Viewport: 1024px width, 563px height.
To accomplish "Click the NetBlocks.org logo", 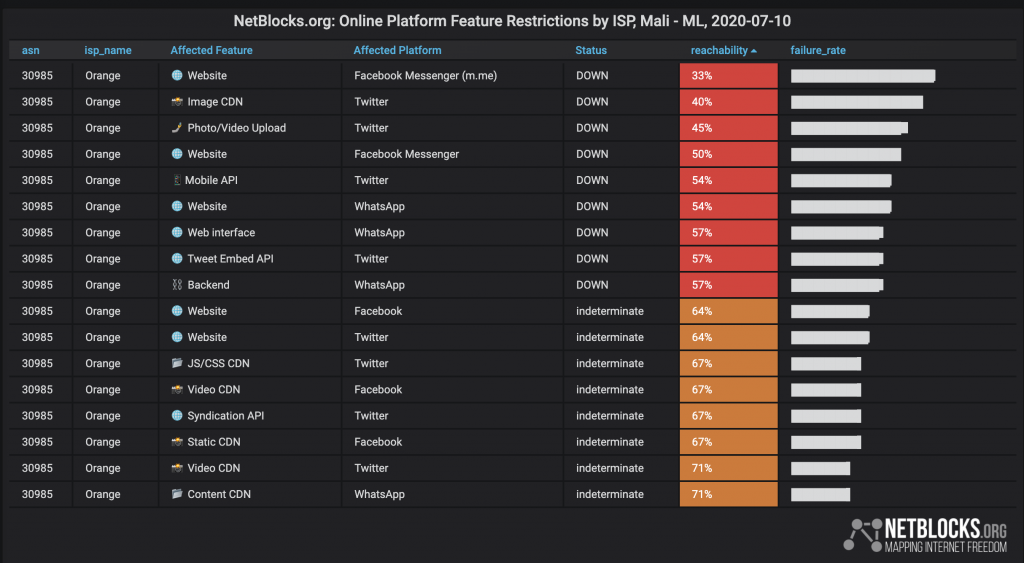I will pos(925,535).
